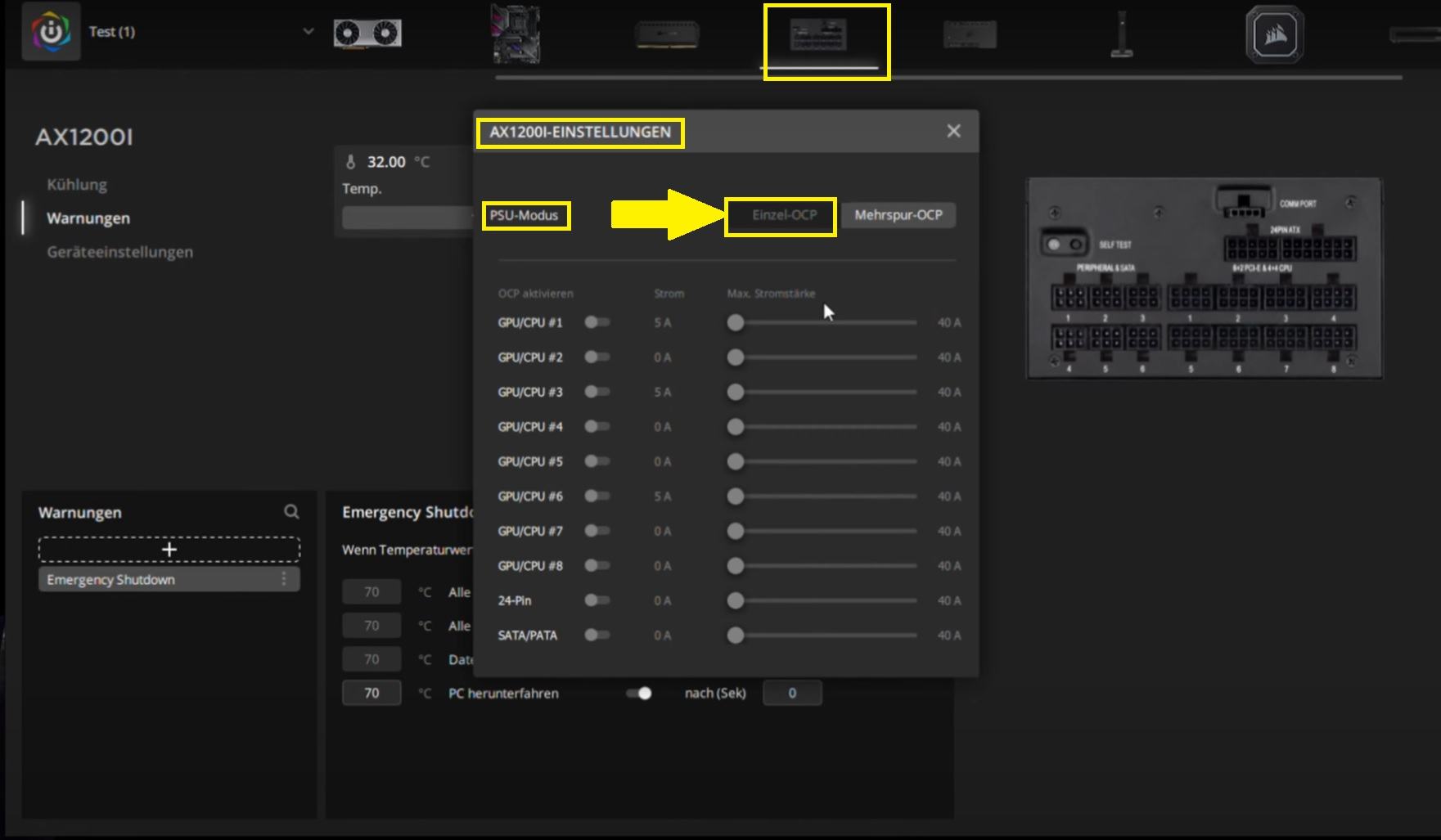Toggle the PC herunterfahren switch
The width and height of the screenshot is (1441, 840).
click(638, 694)
